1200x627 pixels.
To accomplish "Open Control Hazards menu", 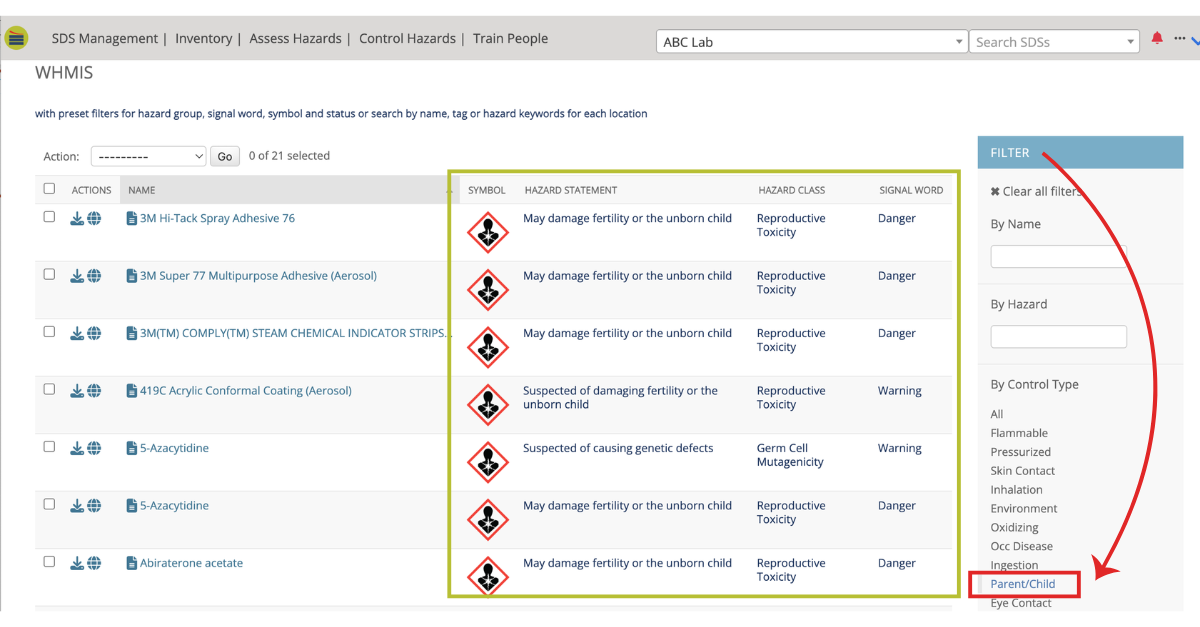I will click(x=407, y=38).
